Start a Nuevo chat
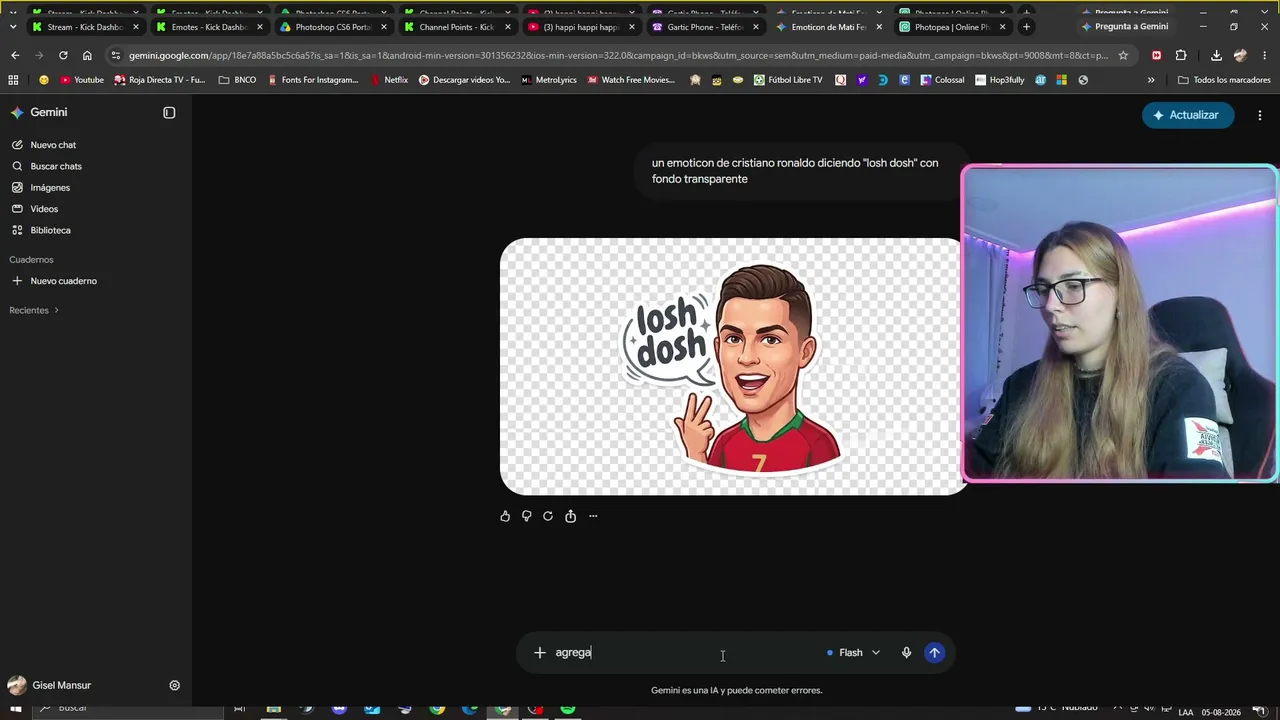Viewport: 1280px width, 720px height. point(53,145)
